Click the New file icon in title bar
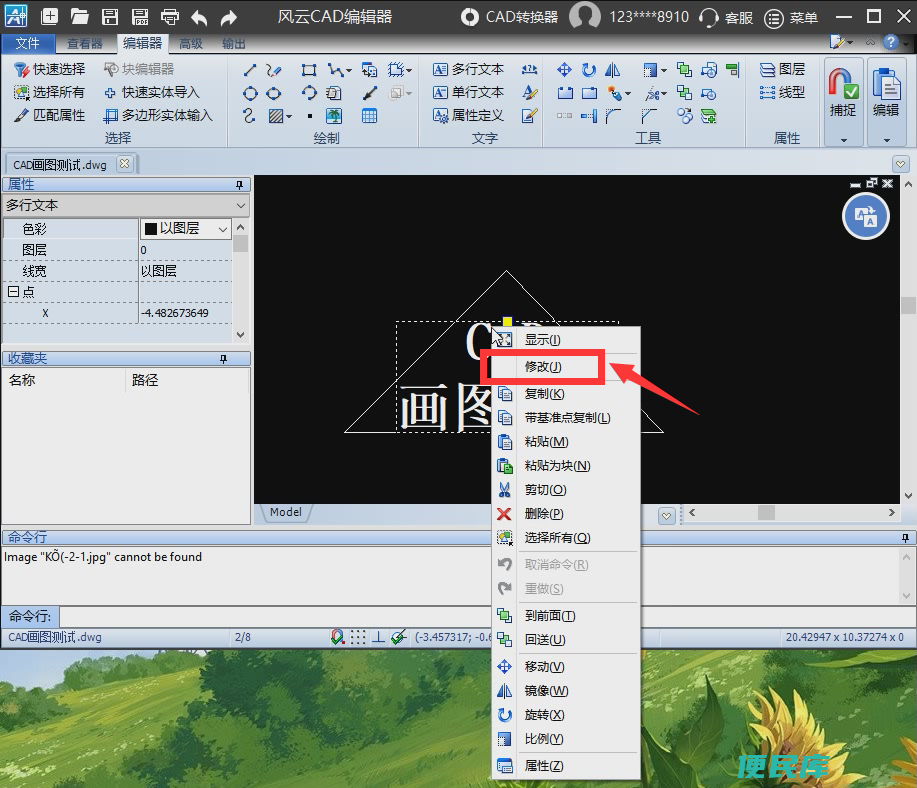917x788 pixels. click(49, 16)
